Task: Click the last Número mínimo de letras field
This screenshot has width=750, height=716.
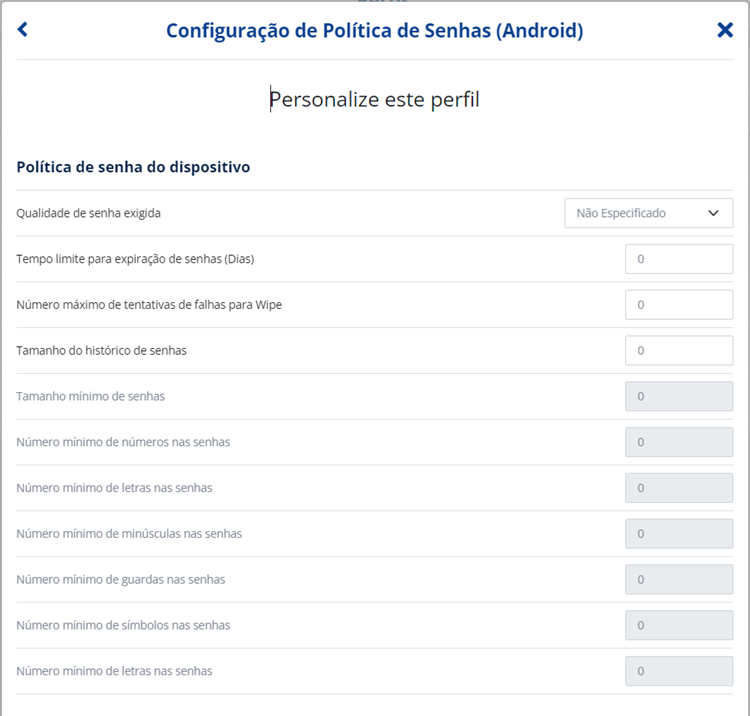Action: click(x=679, y=671)
